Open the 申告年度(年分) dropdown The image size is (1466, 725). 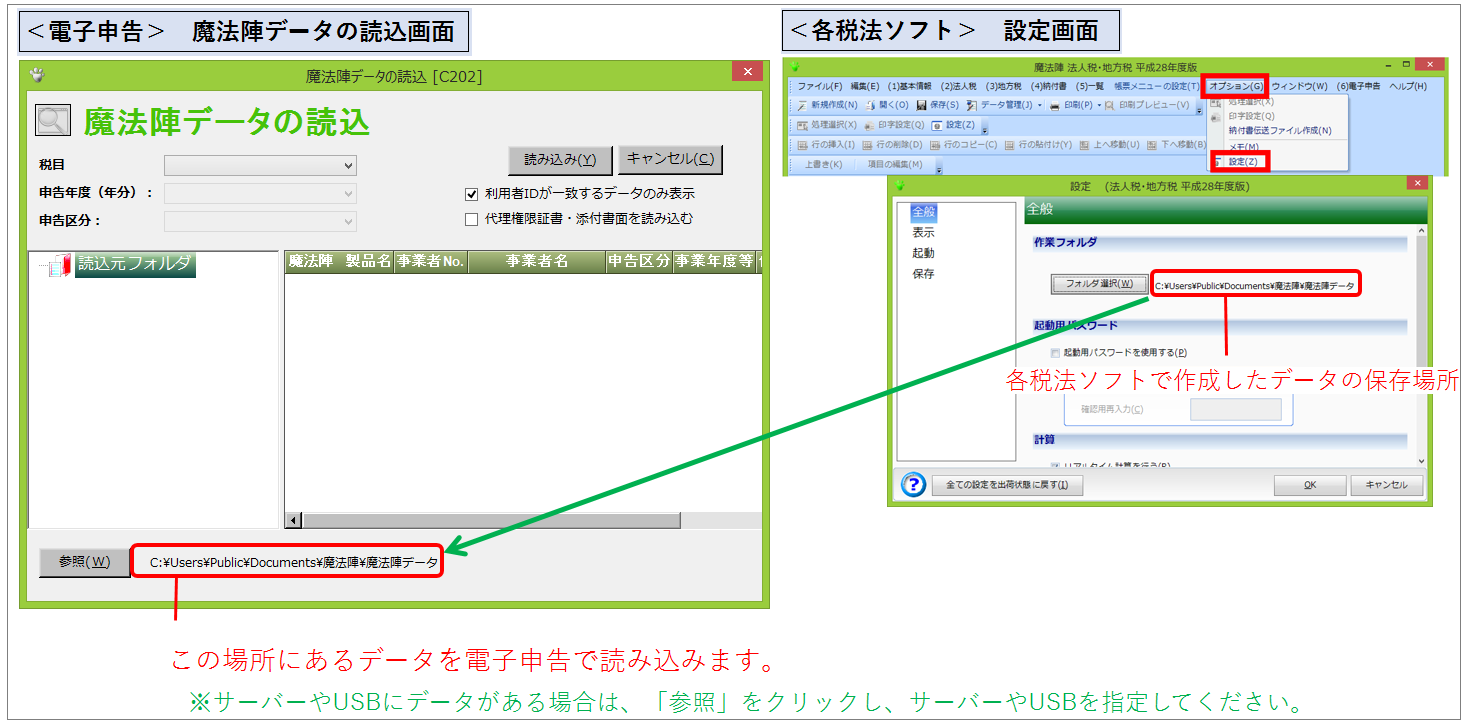(x=260, y=193)
